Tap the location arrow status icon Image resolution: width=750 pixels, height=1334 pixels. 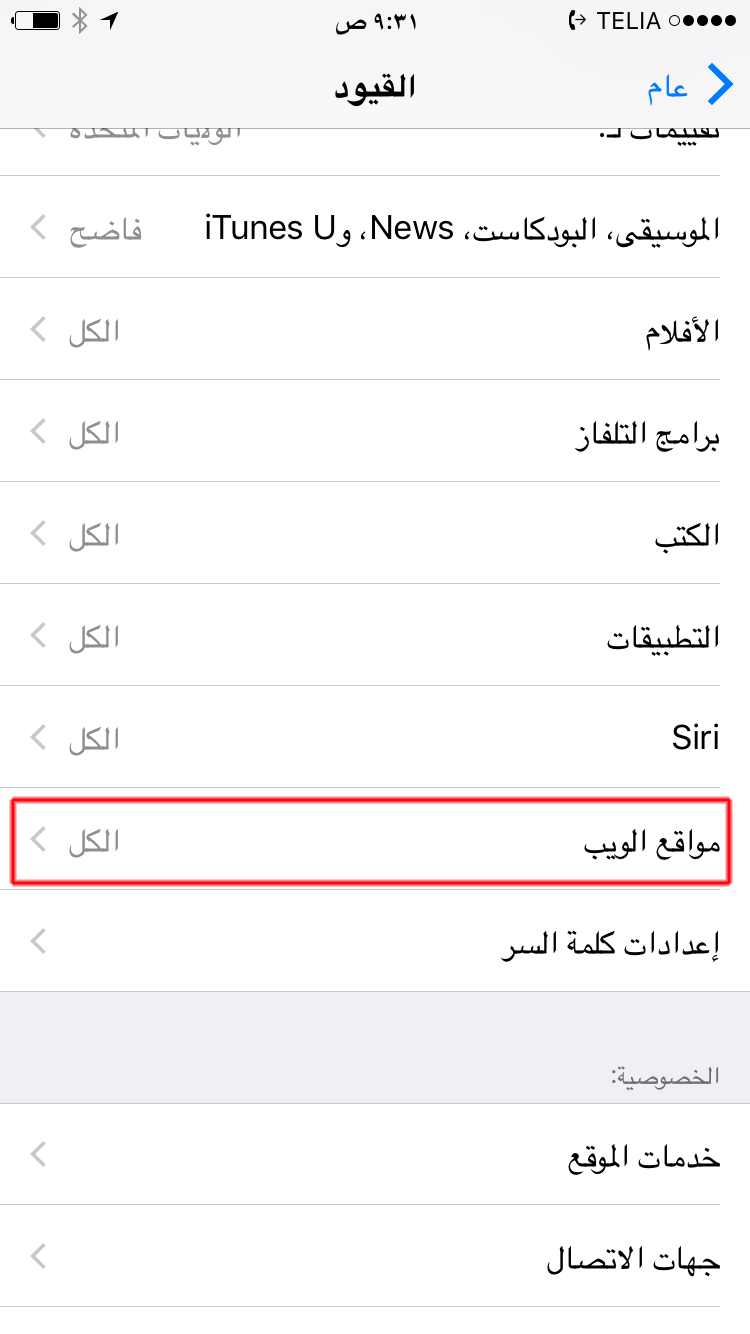[x=109, y=21]
